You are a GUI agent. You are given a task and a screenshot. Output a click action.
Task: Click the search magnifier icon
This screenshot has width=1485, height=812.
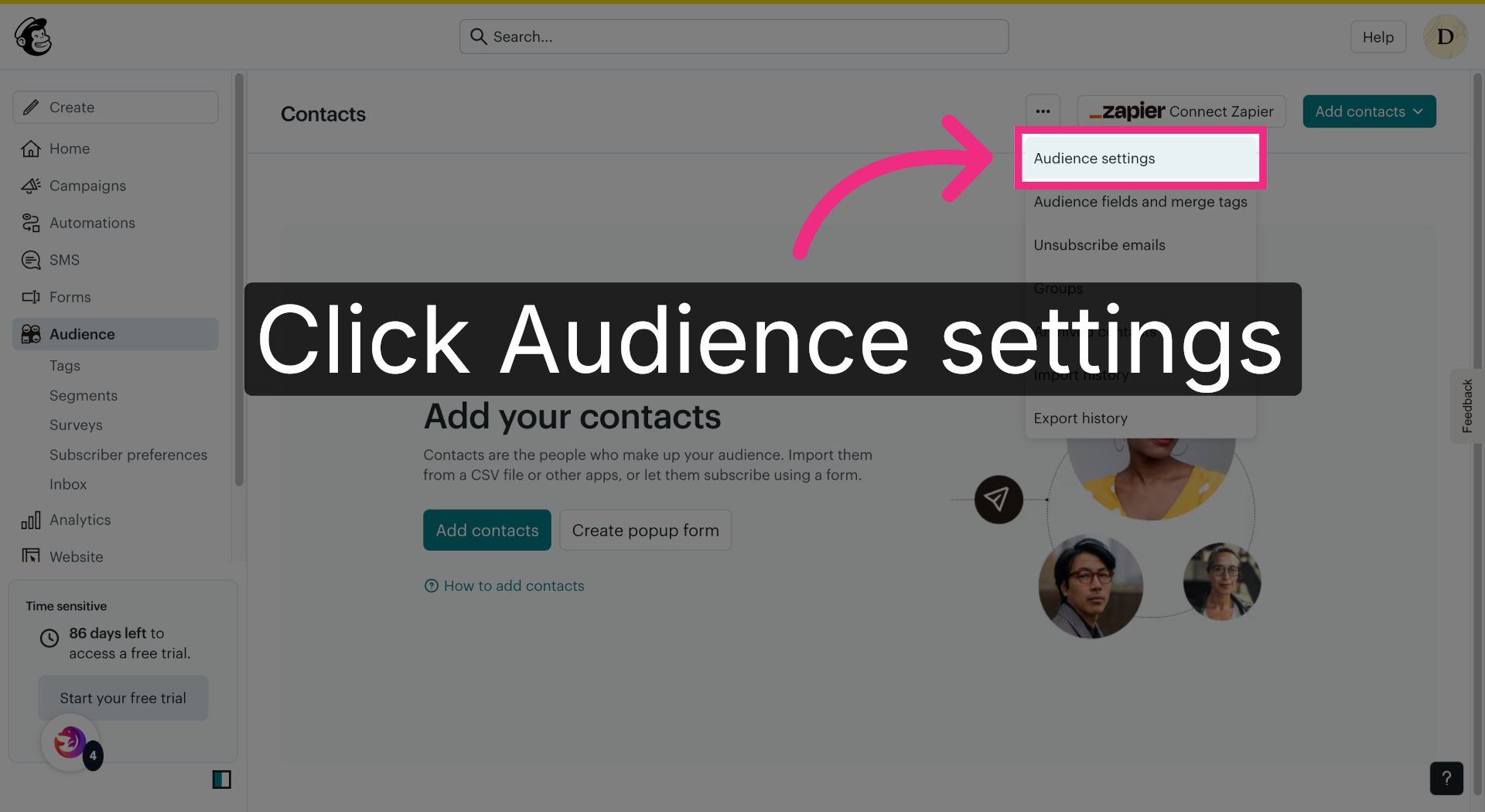(479, 36)
